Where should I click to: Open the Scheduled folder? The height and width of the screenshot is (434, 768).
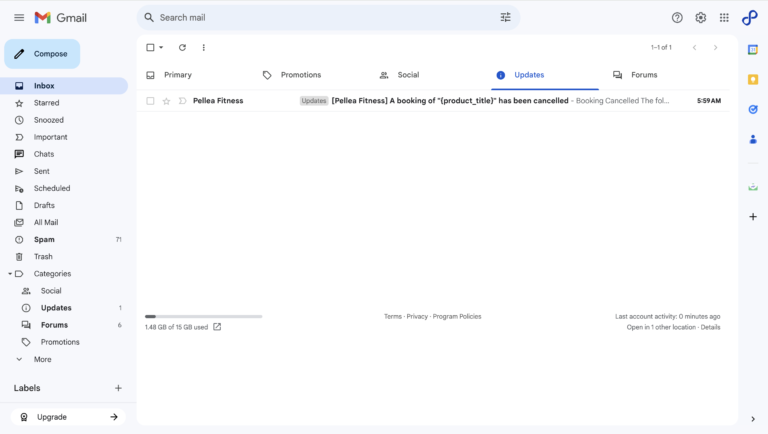[64, 188]
